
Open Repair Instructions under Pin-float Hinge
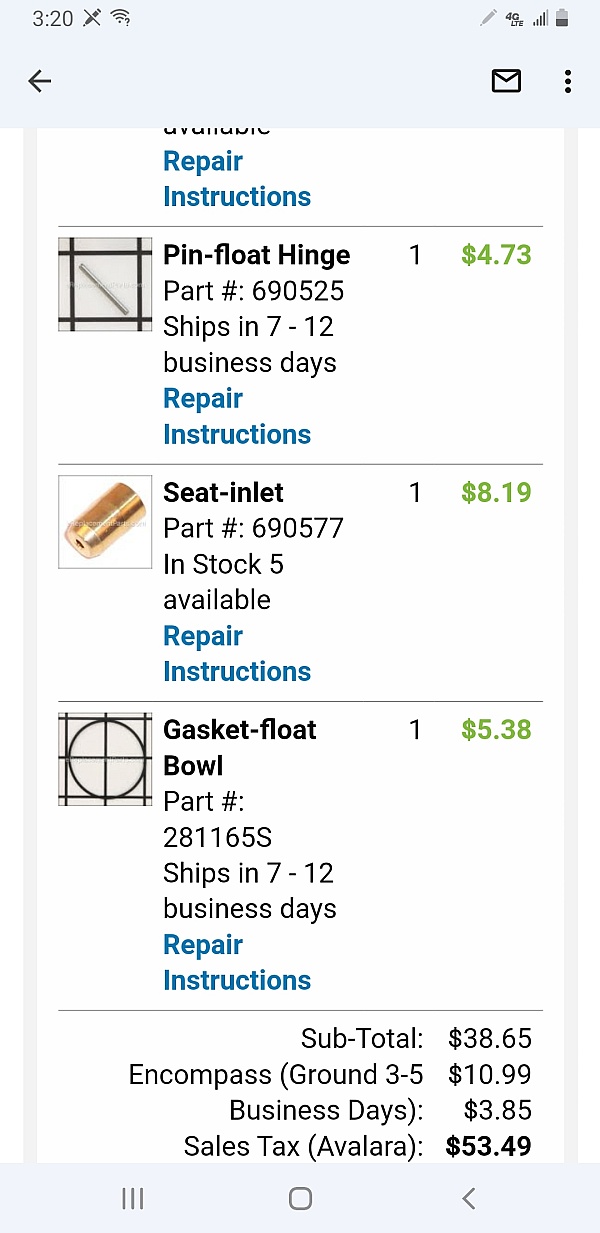pyautogui.click(x=237, y=417)
